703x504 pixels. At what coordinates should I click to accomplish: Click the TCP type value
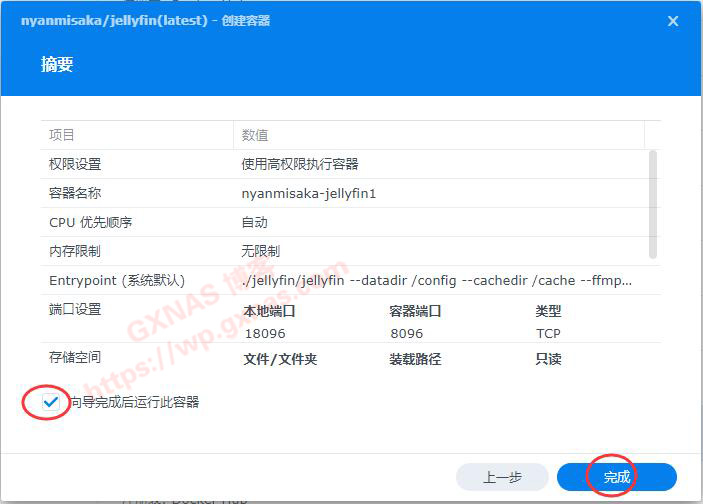(x=548, y=333)
